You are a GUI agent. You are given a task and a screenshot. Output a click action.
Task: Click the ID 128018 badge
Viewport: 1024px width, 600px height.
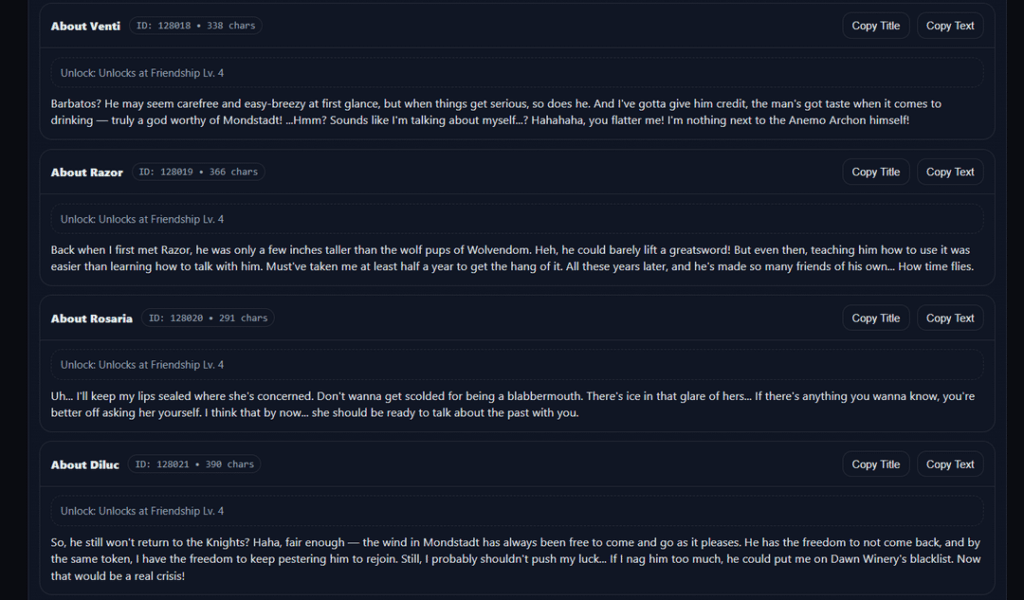pyautogui.click(x=195, y=26)
